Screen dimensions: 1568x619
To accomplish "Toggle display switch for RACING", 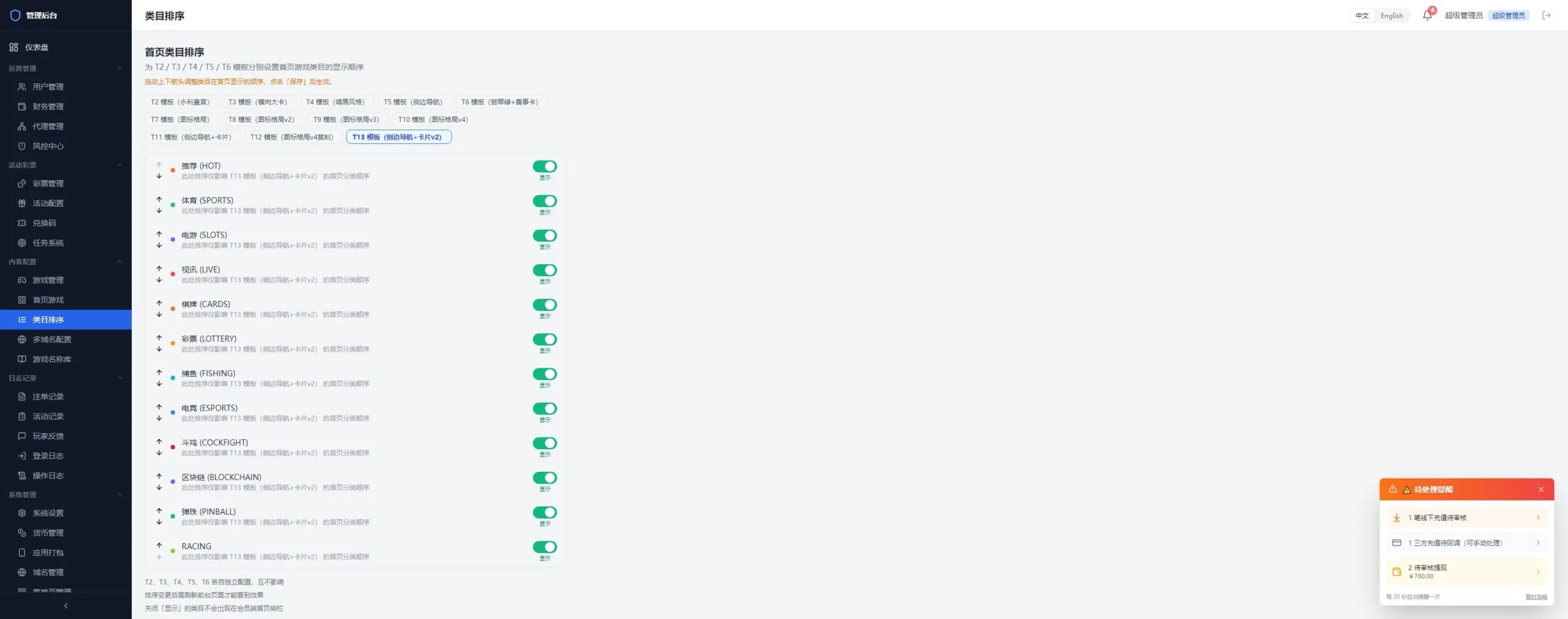I will (545, 547).
